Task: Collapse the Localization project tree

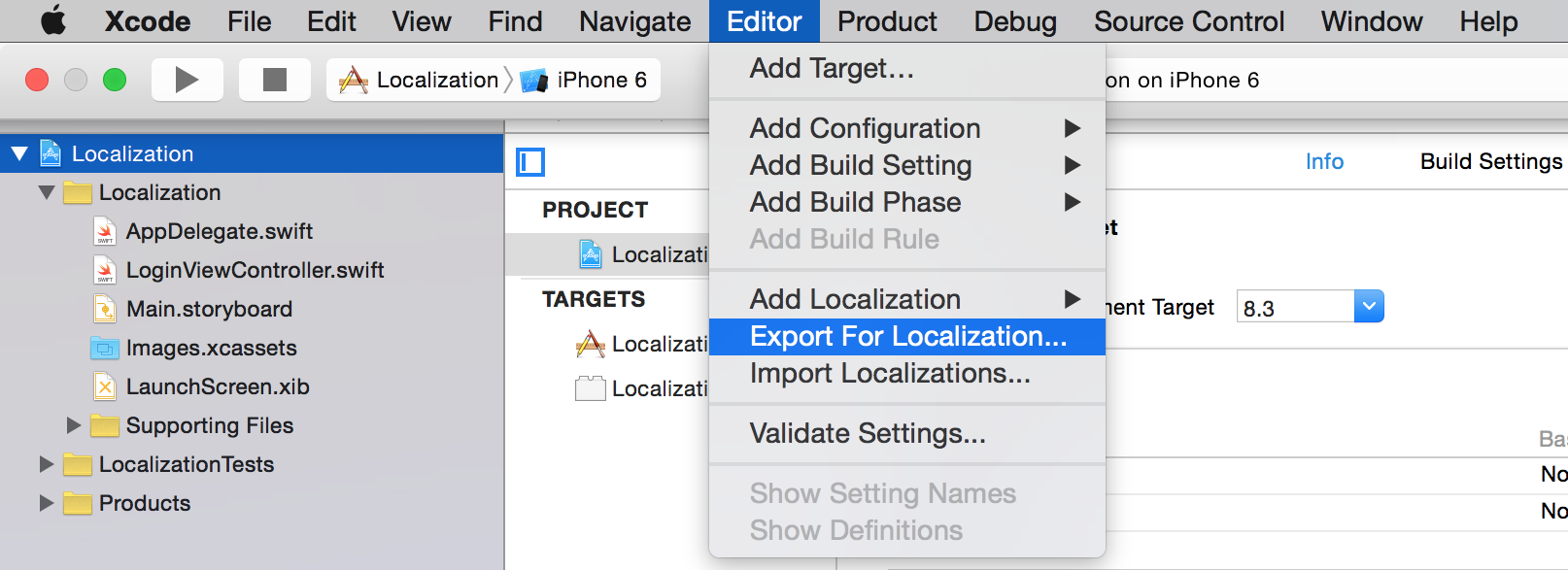Action: coord(21,152)
